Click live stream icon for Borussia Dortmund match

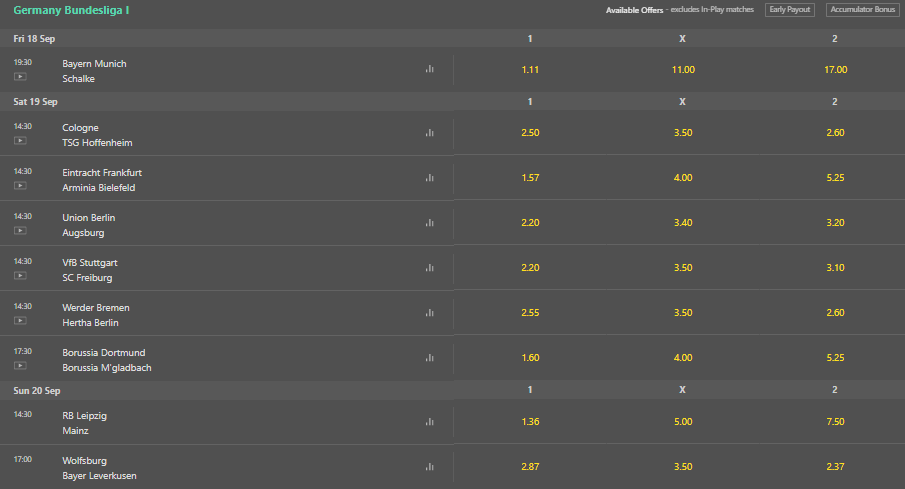(x=20, y=366)
